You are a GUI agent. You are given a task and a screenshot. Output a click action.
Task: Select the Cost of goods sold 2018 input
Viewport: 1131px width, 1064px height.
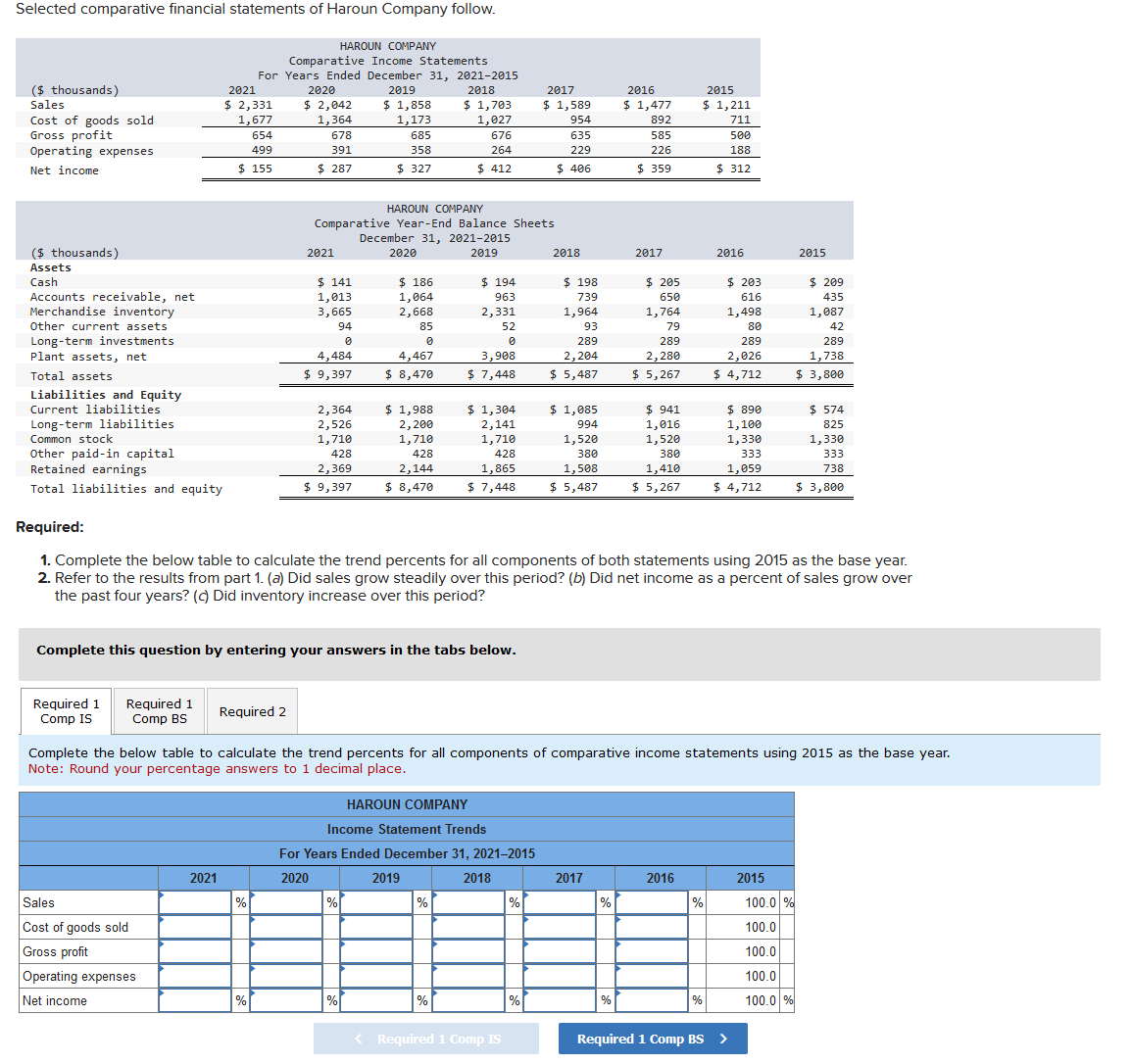(x=468, y=927)
